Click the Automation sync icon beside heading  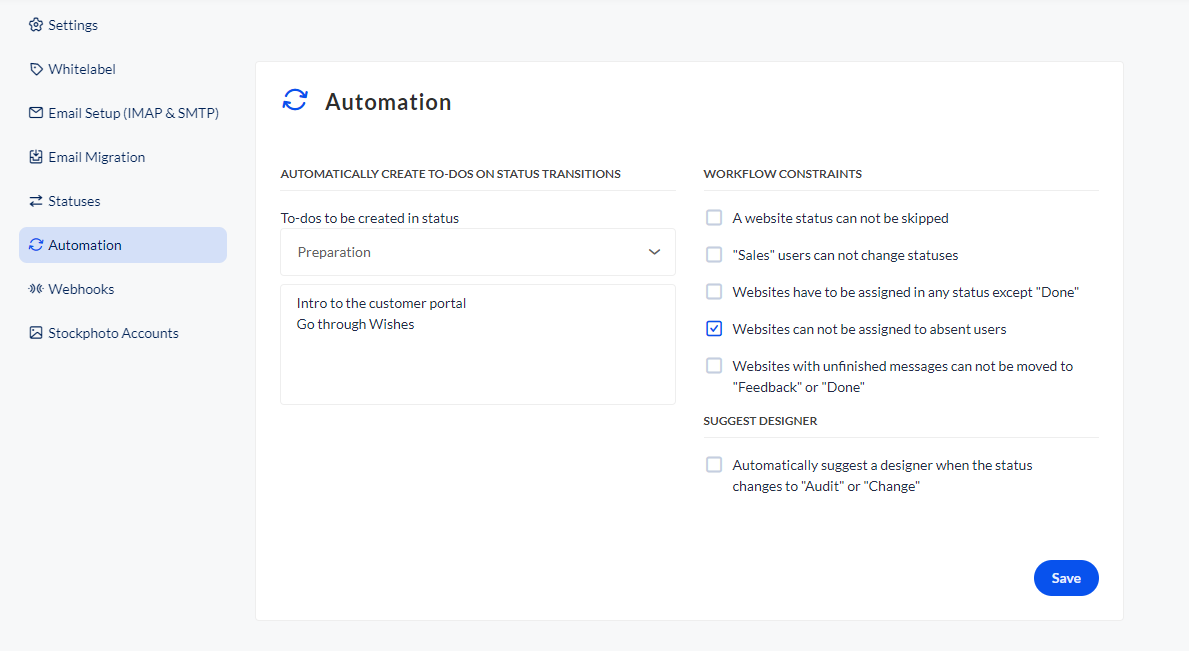(295, 101)
